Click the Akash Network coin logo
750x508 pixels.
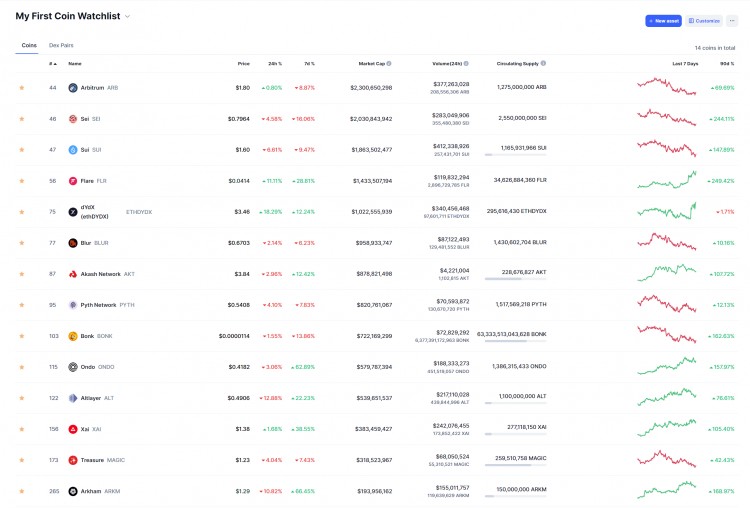pos(73,274)
